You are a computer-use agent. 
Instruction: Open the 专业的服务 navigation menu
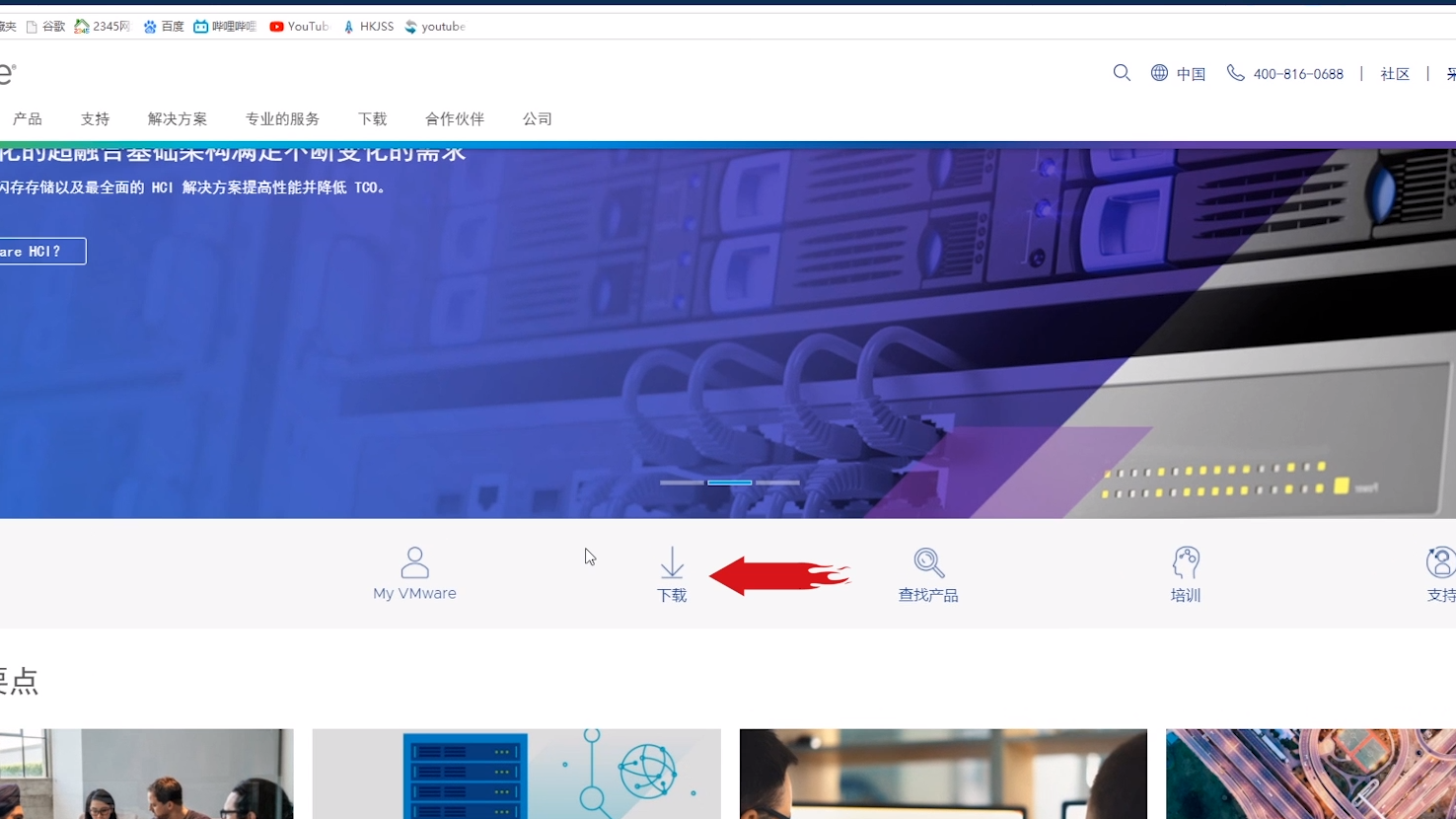coord(282,119)
